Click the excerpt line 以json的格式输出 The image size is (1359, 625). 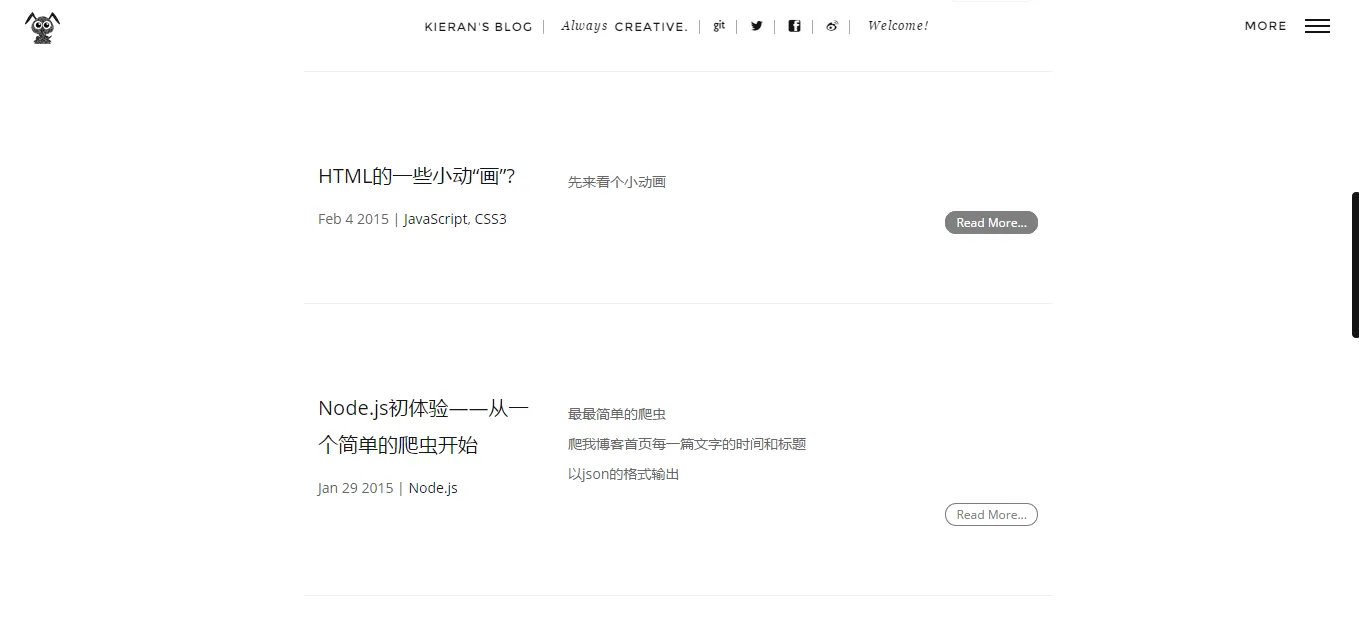click(x=624, y=474)
